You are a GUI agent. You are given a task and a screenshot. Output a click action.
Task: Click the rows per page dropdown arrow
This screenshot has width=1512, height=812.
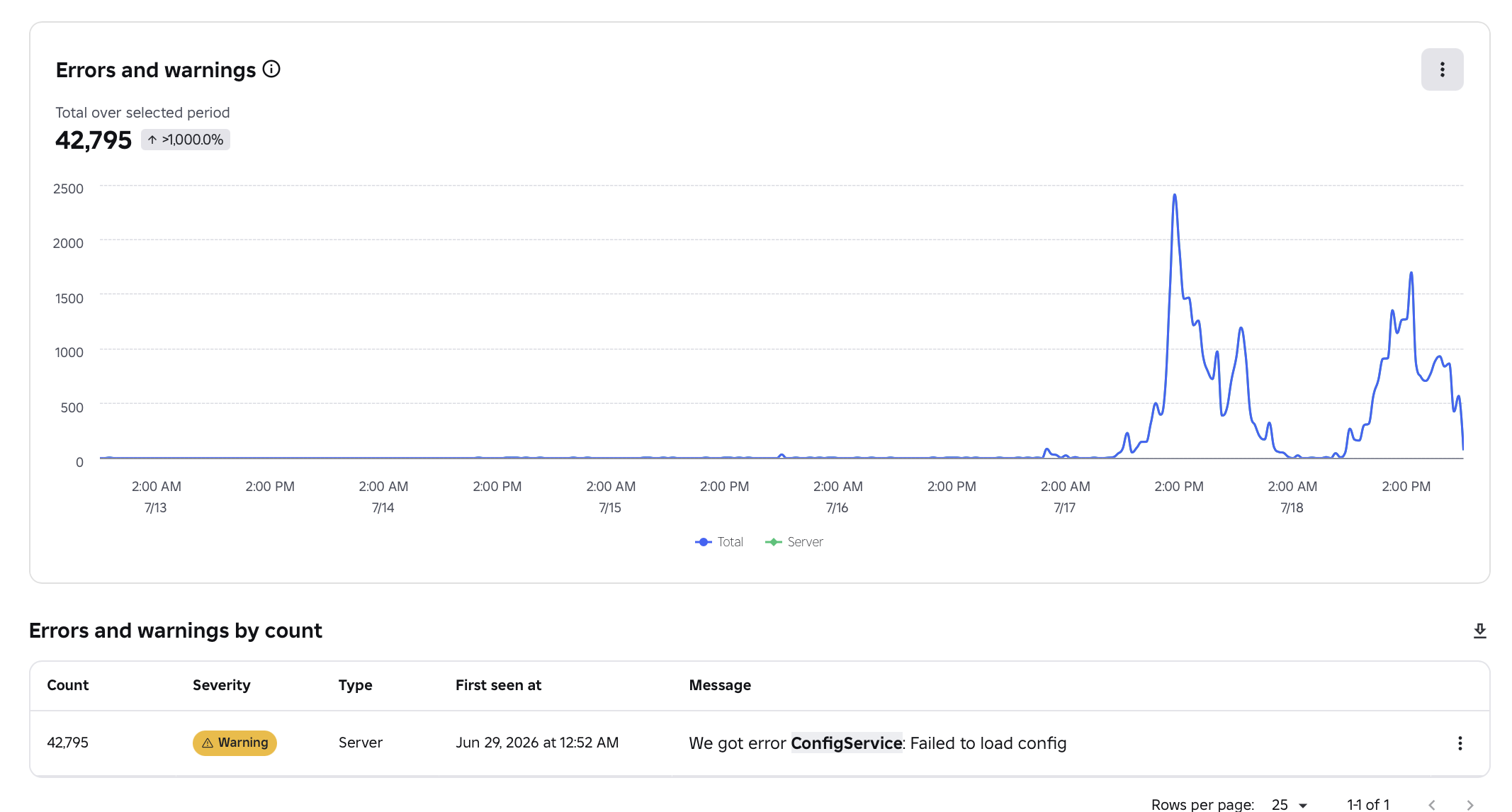[x=1302, y=805]
